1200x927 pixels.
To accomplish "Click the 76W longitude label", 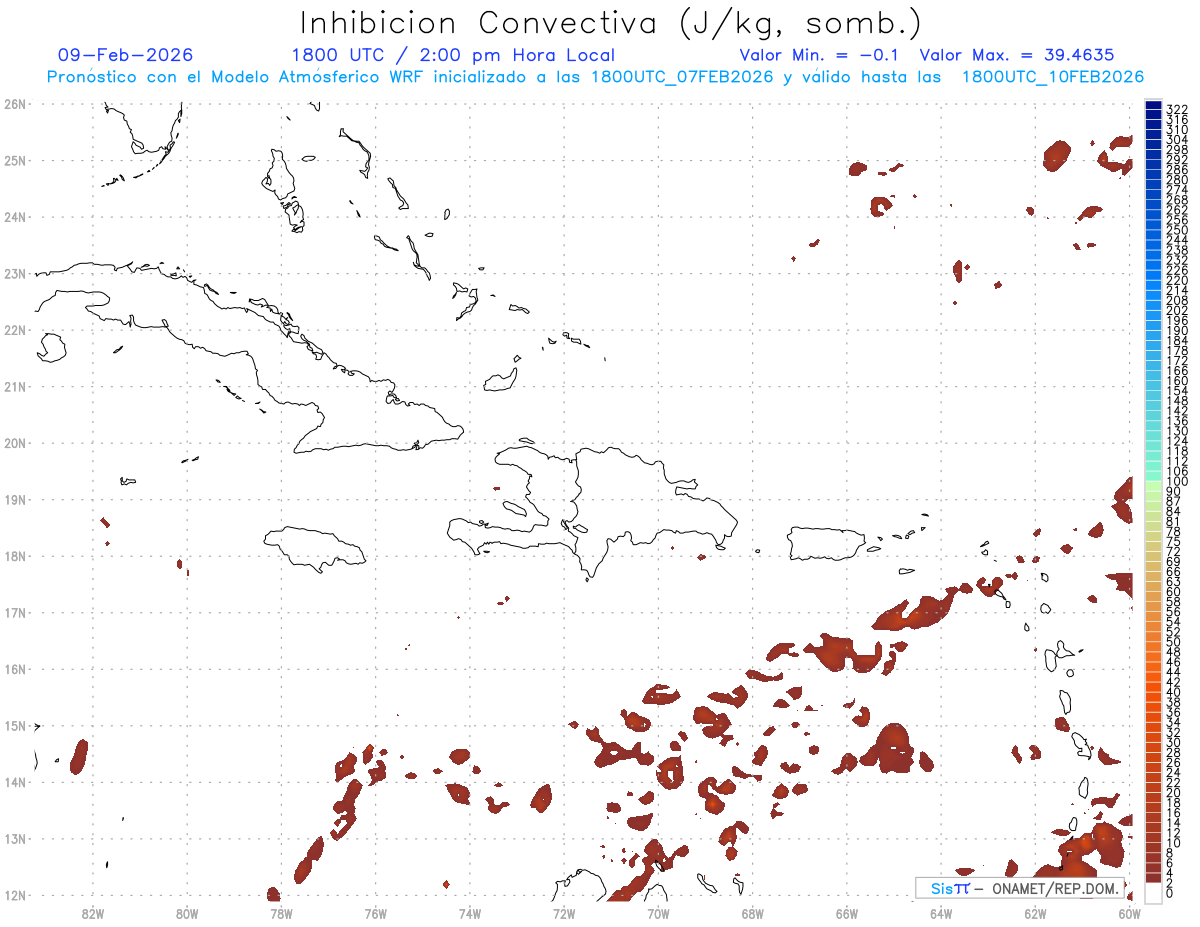I will click(376, 914).
